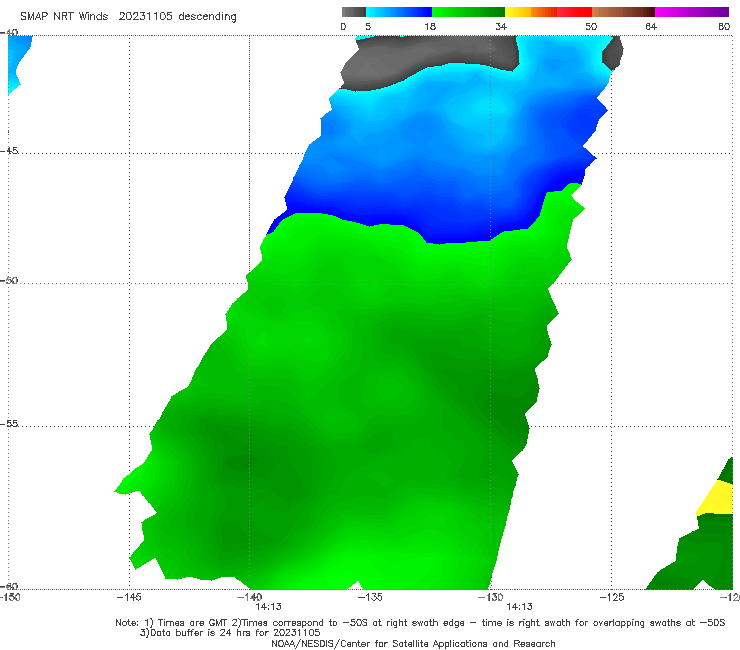Click the longitude label "-125"

pos(611,597)
